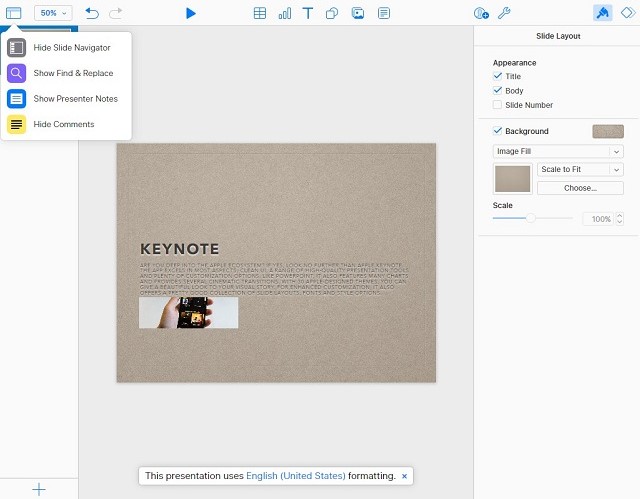This screenshot has height=499, width=640.
Task: Select the KEYNOTE title text on slide
Action: tap(180, 249)
